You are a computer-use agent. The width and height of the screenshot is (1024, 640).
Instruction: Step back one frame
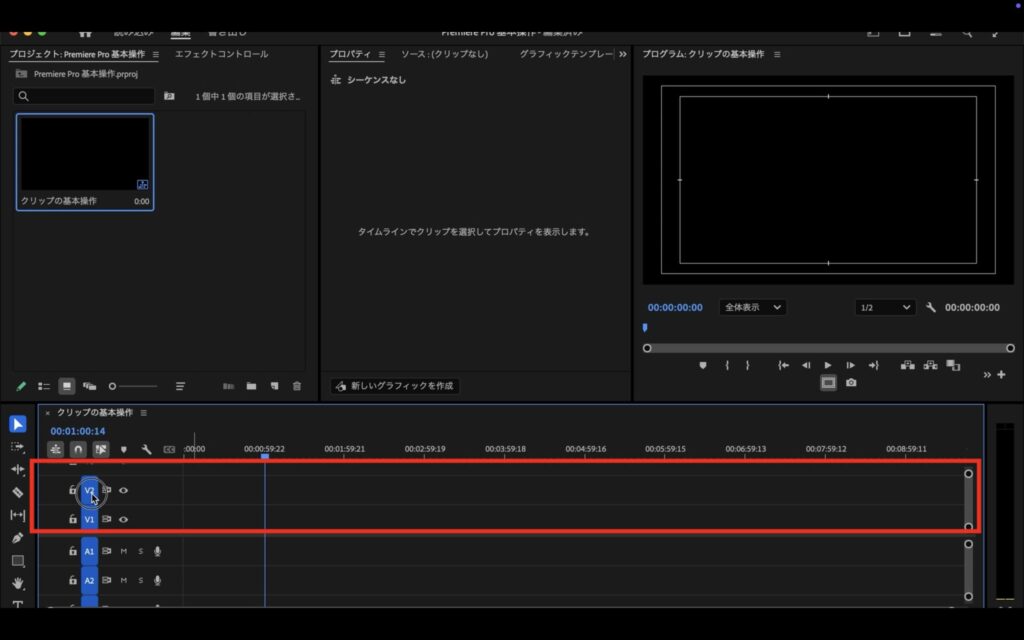[806, 366]
